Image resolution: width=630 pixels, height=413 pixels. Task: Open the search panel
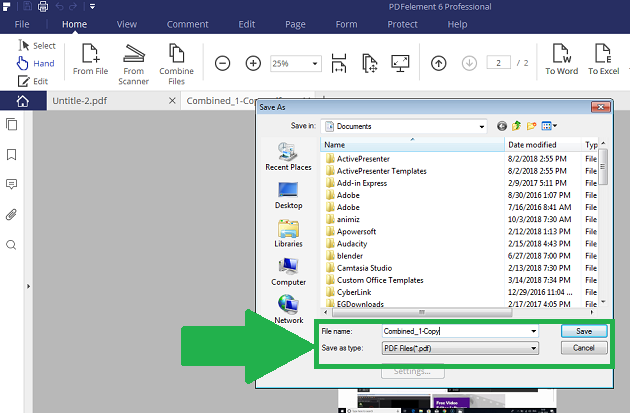(x=11, y=245)
